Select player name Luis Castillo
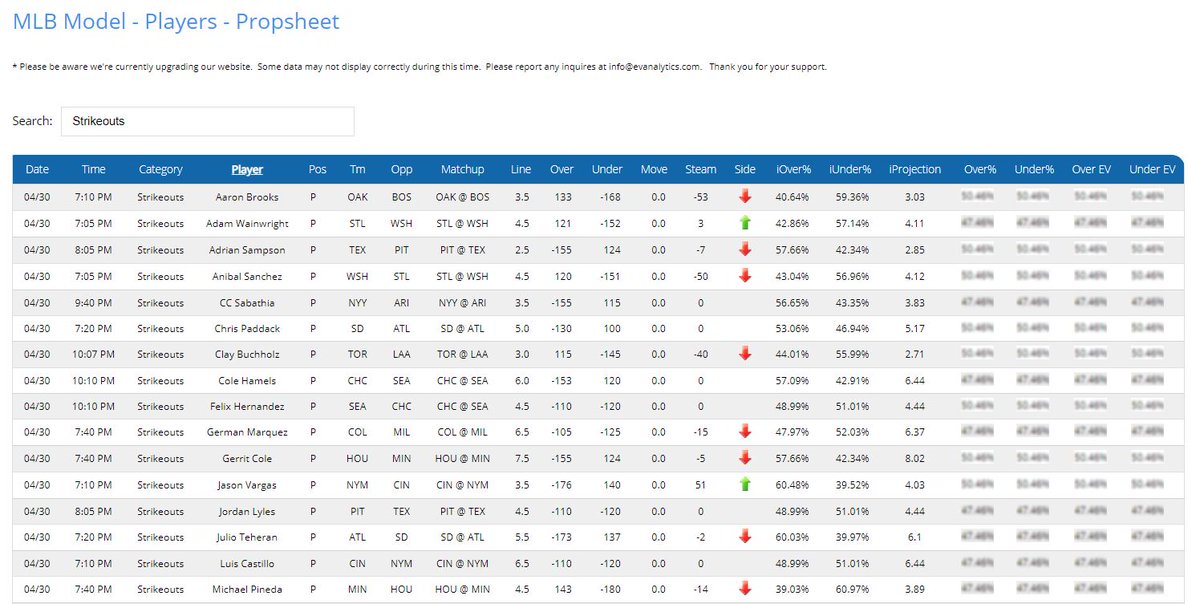 click(x=247, y=563)
